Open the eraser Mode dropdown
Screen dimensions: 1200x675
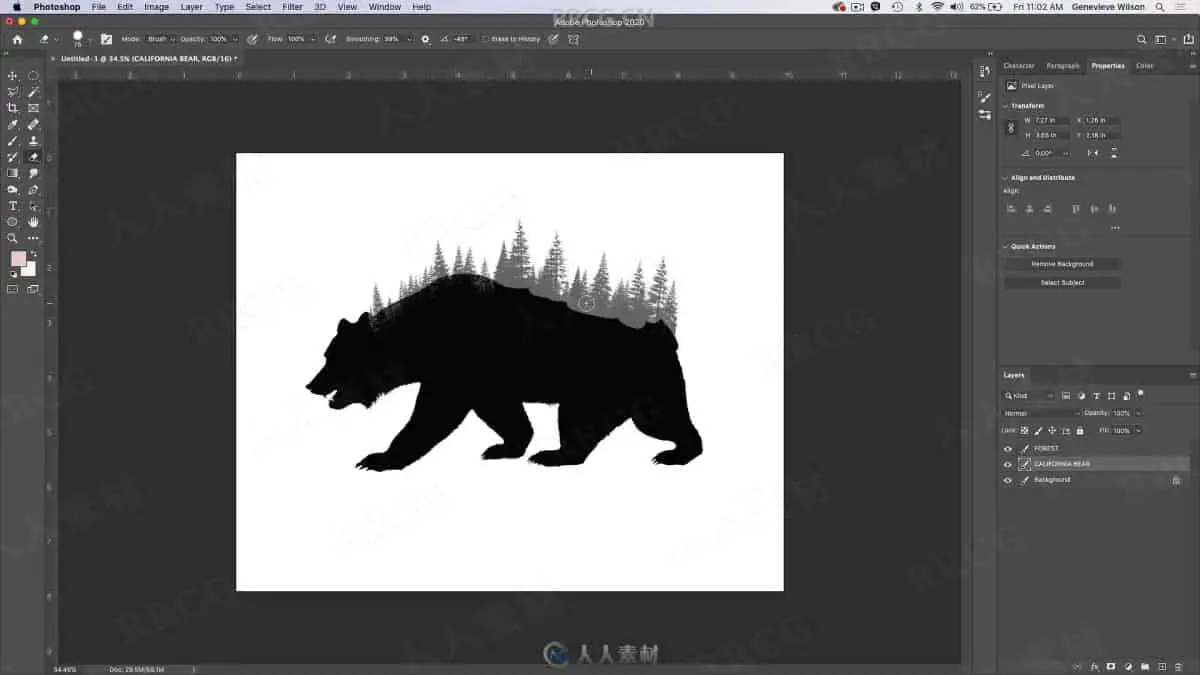[x=161, y=39]
